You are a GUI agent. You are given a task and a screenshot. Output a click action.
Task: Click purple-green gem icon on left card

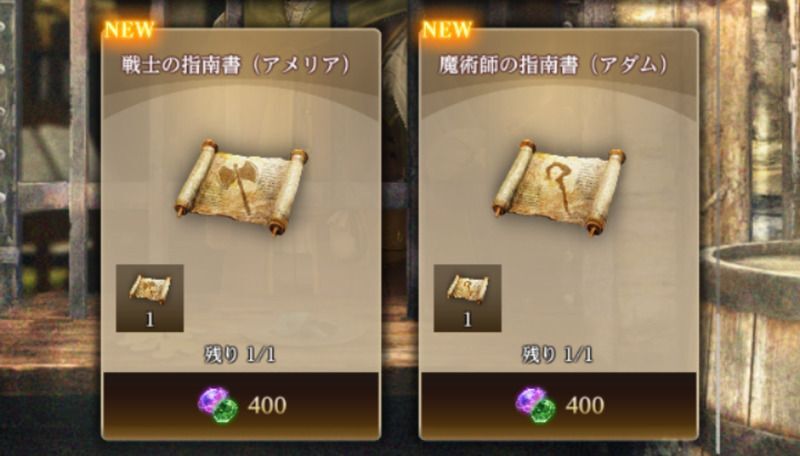point(218,405)
